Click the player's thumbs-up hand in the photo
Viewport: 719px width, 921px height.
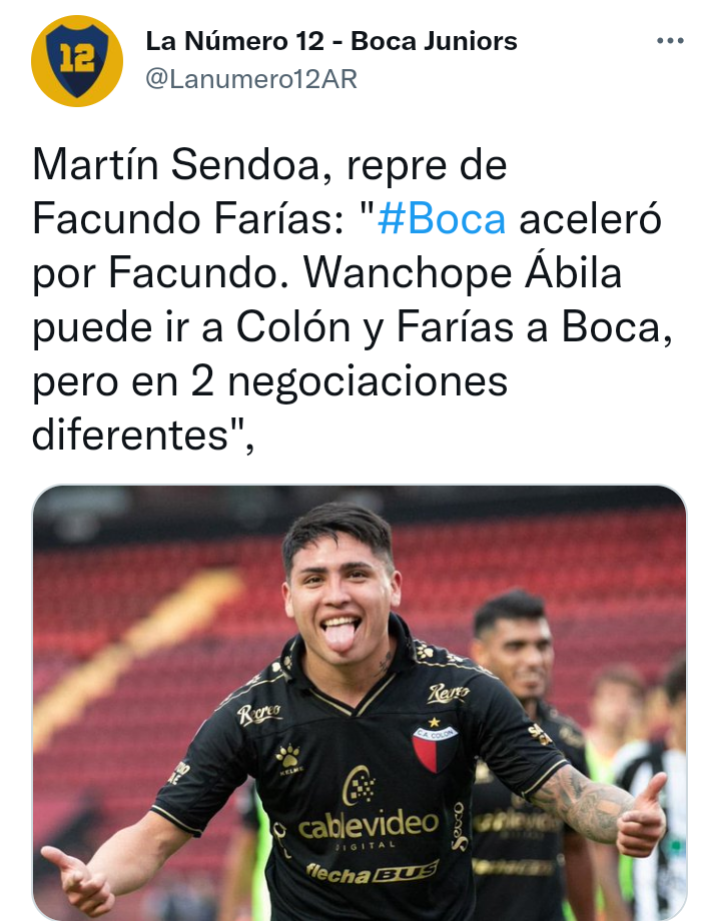click(641, 814)
